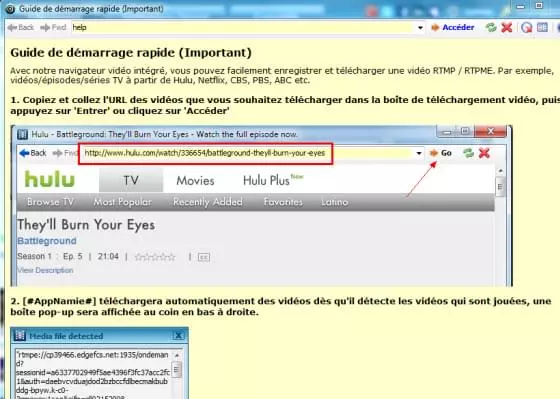Select Recently Added in the Hulu menu
Image resolution: width=560 pixels, height=399 pixels.
tap(208, 202)
